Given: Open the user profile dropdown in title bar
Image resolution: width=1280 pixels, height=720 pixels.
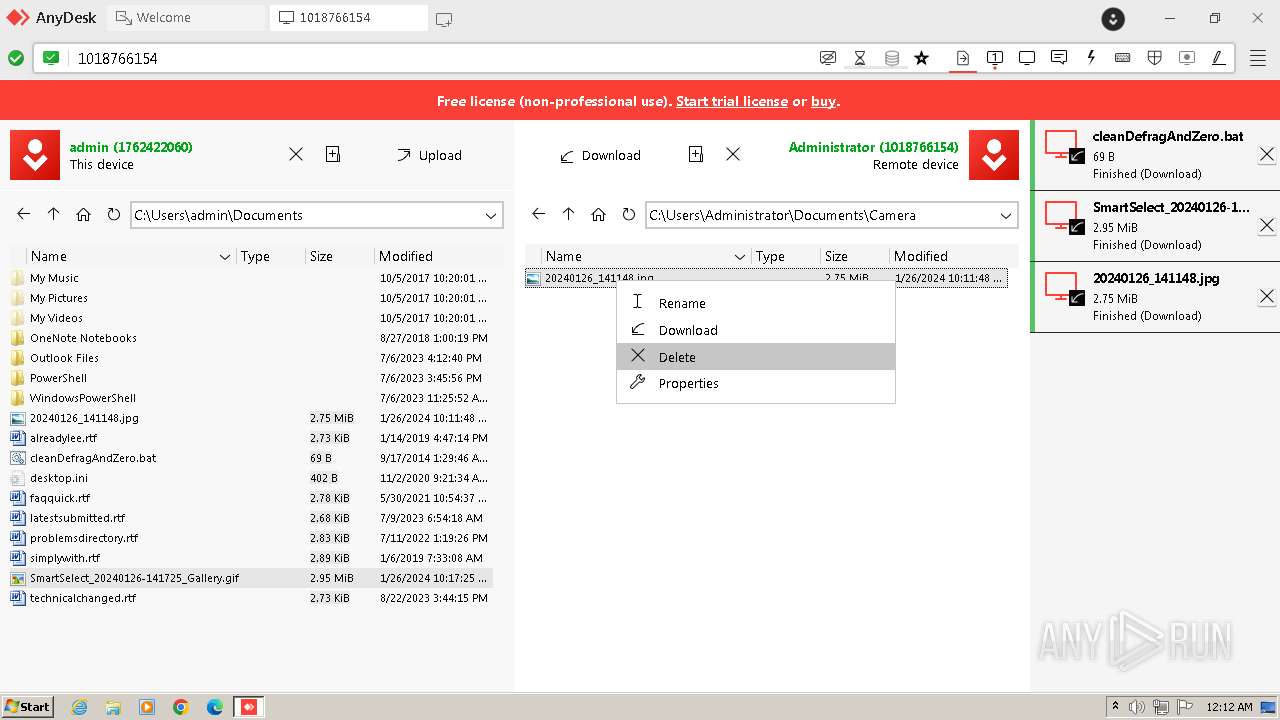Looking at the screenshot, I should tap(1113, 18).
